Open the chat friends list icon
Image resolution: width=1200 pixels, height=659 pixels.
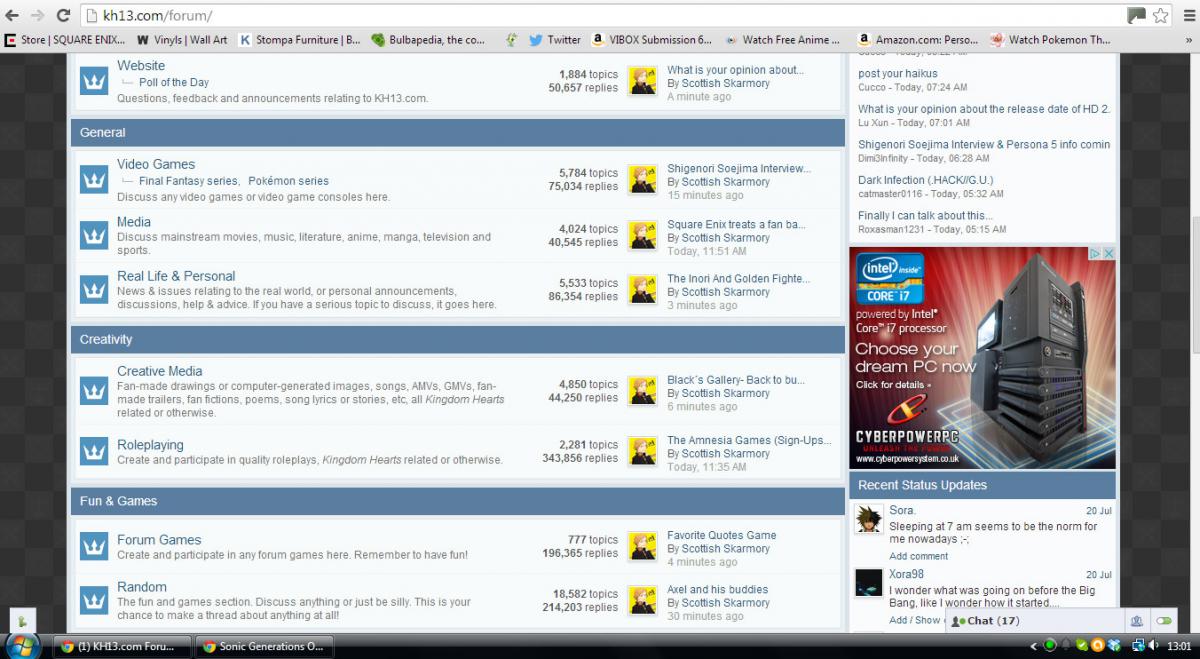pos(1137,621)
